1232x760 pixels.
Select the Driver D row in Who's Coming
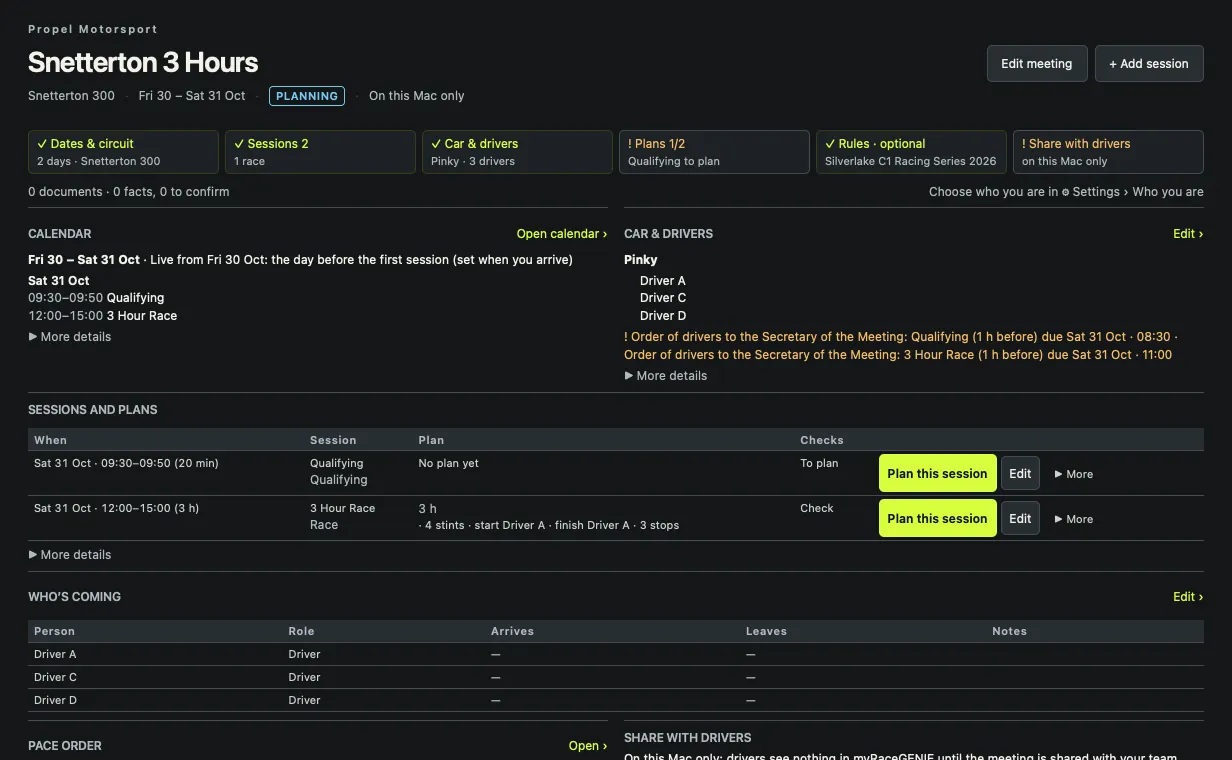(616, 701)
